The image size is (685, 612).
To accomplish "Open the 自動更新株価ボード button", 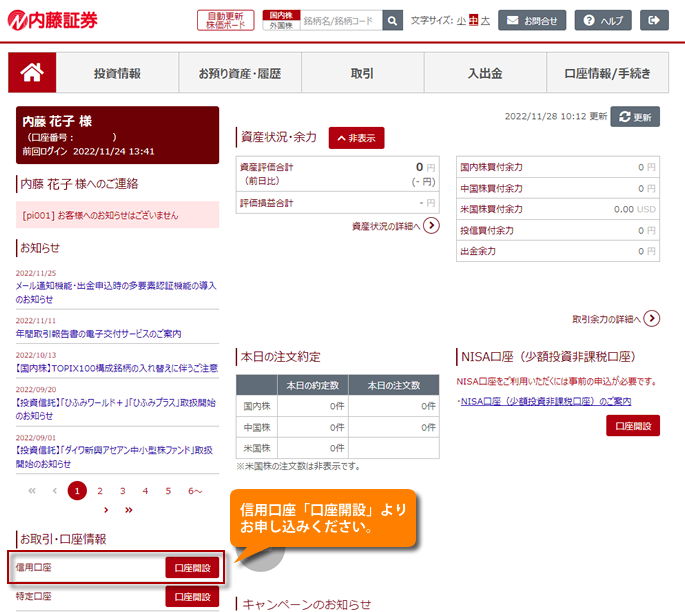I will [225, 20].
